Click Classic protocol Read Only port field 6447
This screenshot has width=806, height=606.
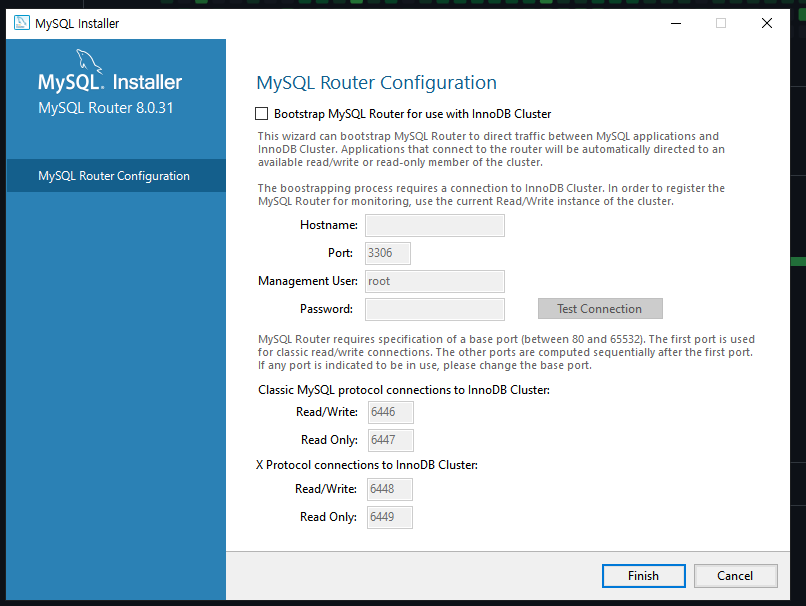click(x=391, y=440)
